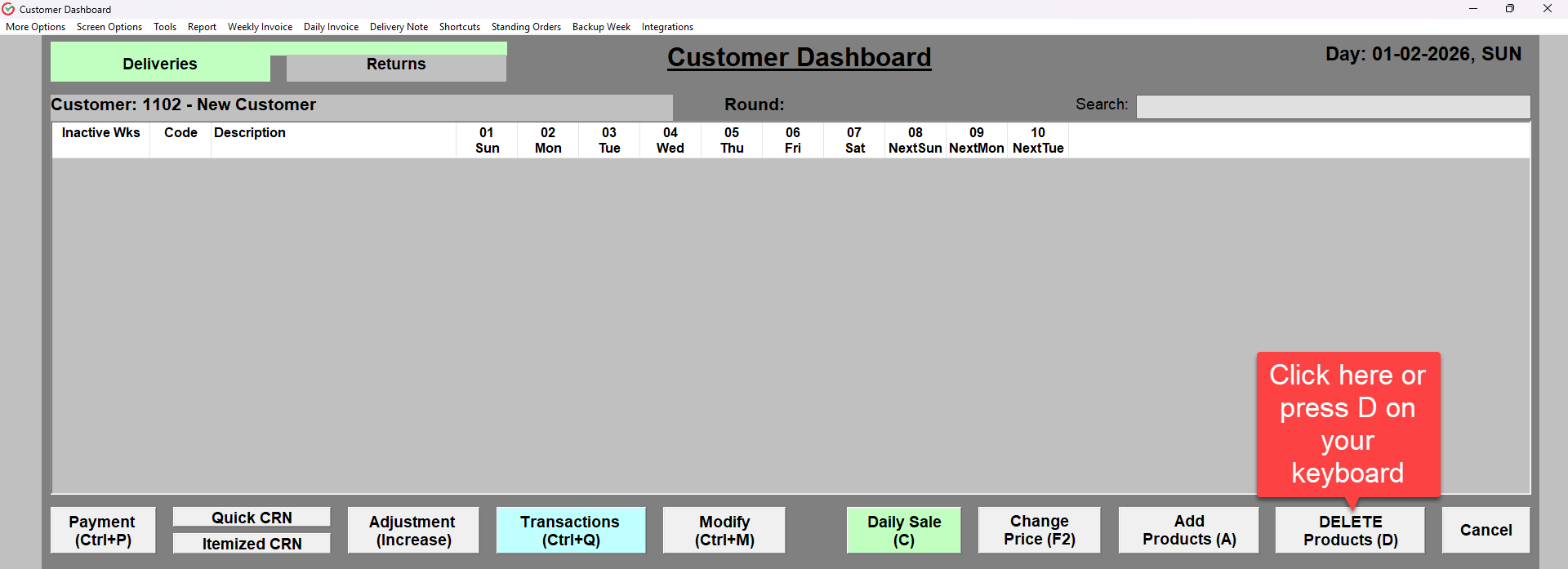Close the Customer Dashboard window
1568x569 pixels.
pyautogui.click(x=1548, y=9)
